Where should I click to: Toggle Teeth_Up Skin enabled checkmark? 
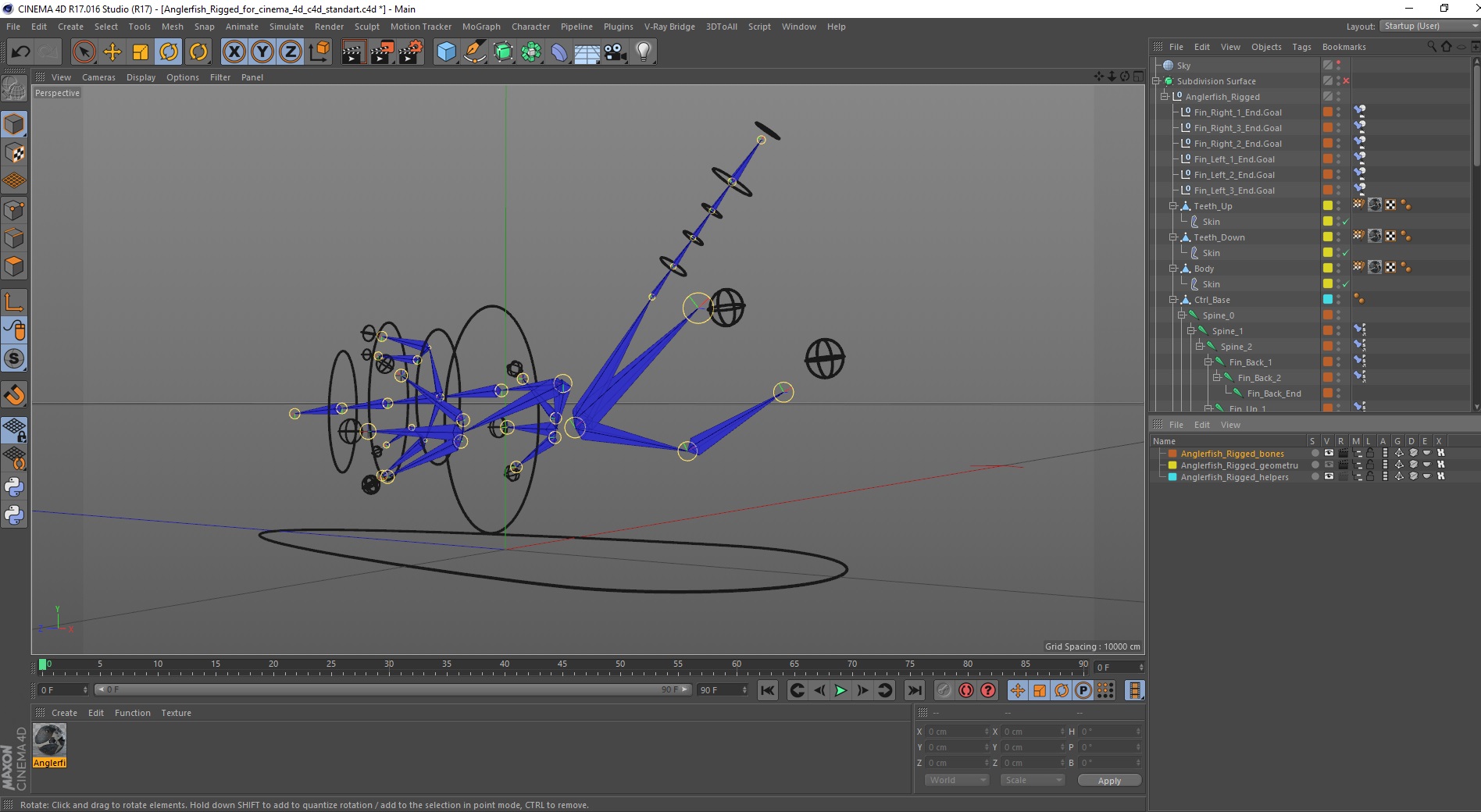click(1346, 222)
